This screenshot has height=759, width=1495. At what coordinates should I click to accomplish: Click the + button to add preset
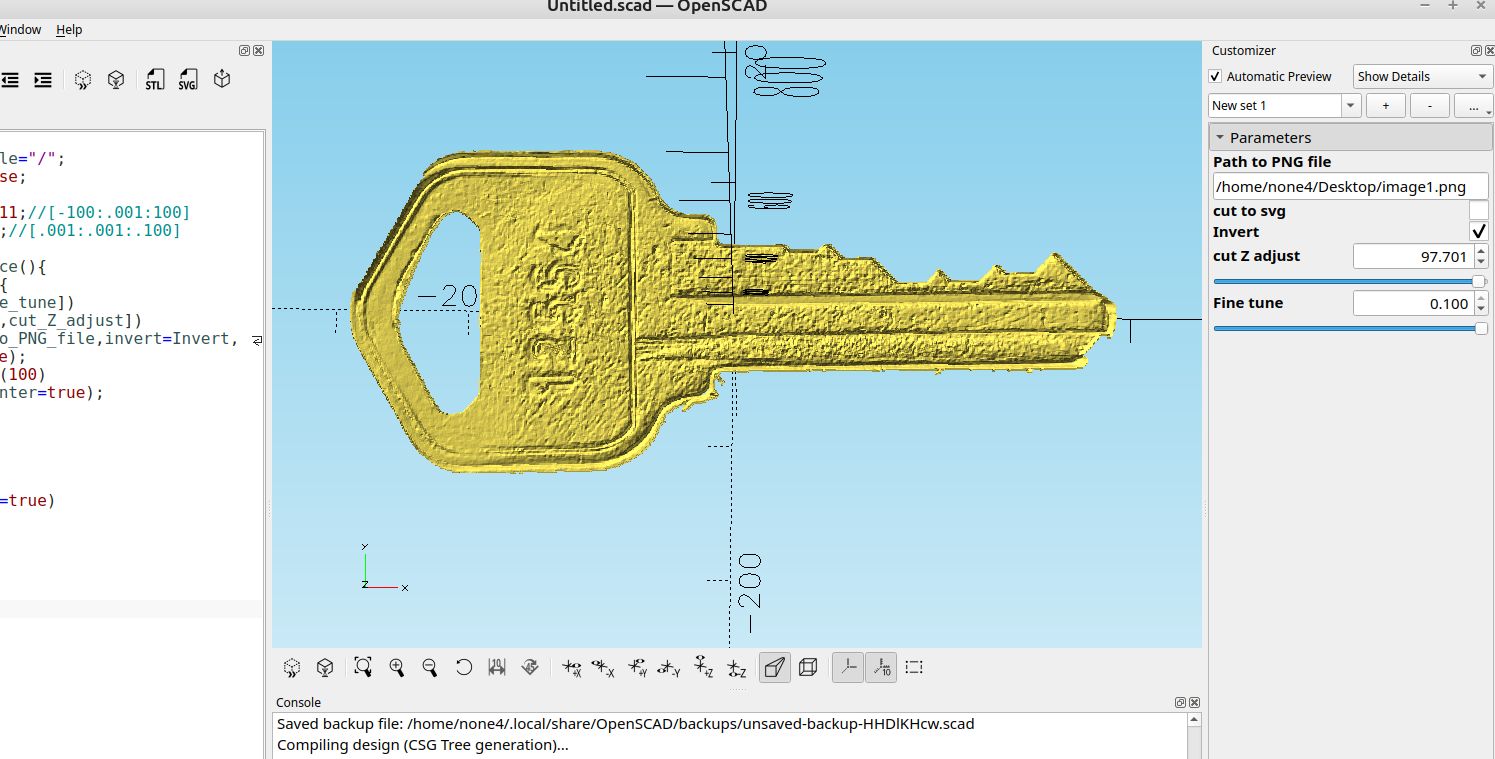coord(1385,105)
